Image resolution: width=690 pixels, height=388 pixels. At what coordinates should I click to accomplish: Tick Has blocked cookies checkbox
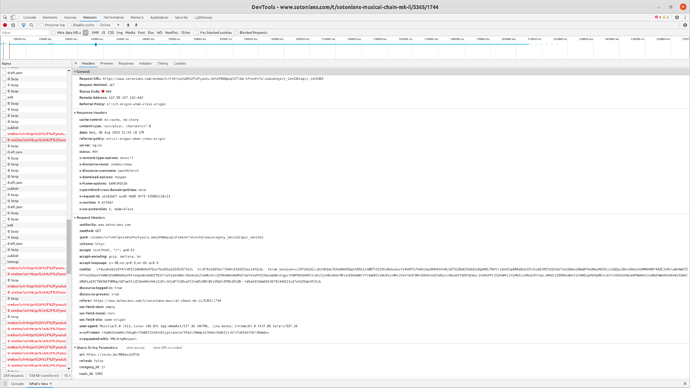[x=197, y=33]
